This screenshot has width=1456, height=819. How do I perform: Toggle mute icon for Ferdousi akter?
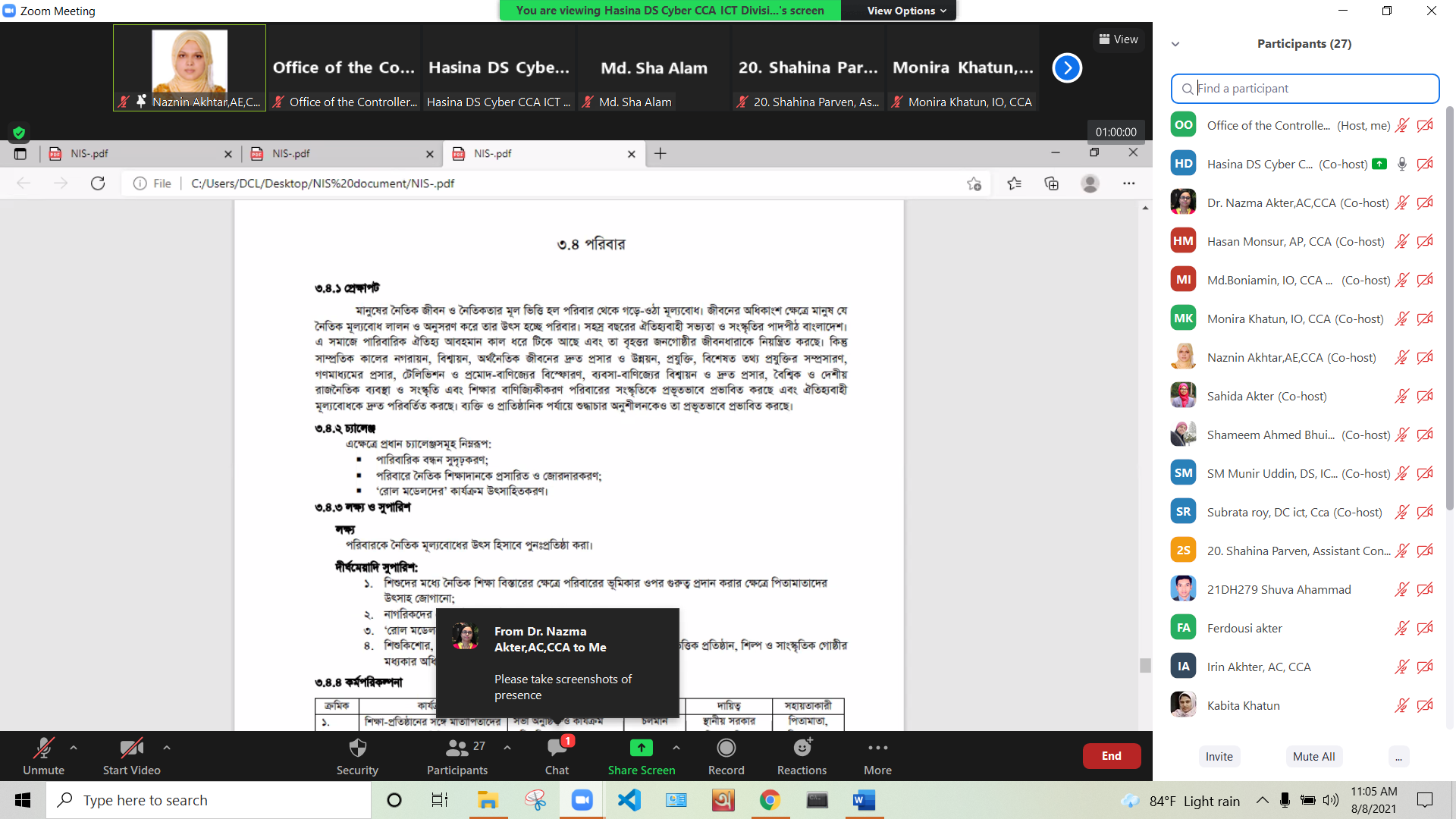[x=1402, y=628]
